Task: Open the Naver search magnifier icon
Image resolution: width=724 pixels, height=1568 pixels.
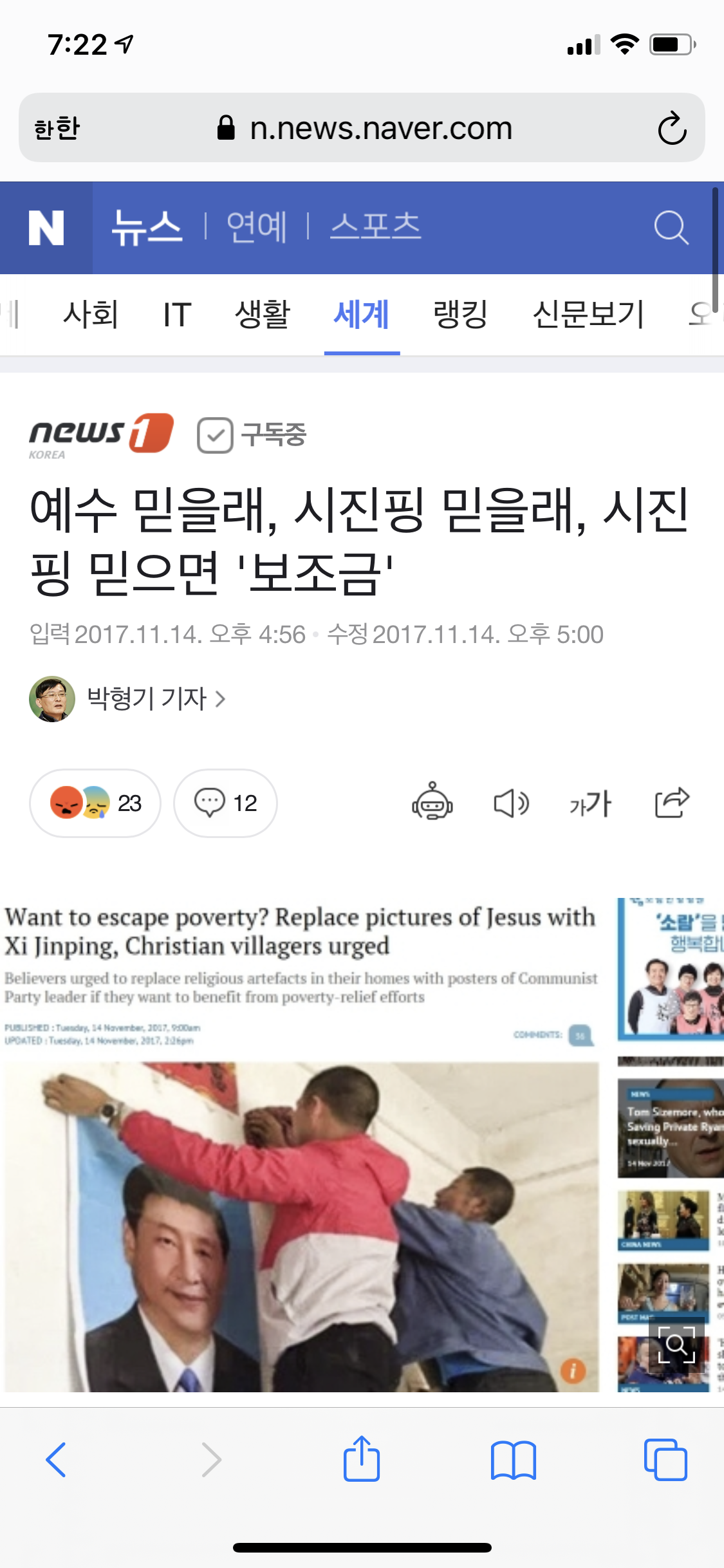Action: (x=671, y=228)
